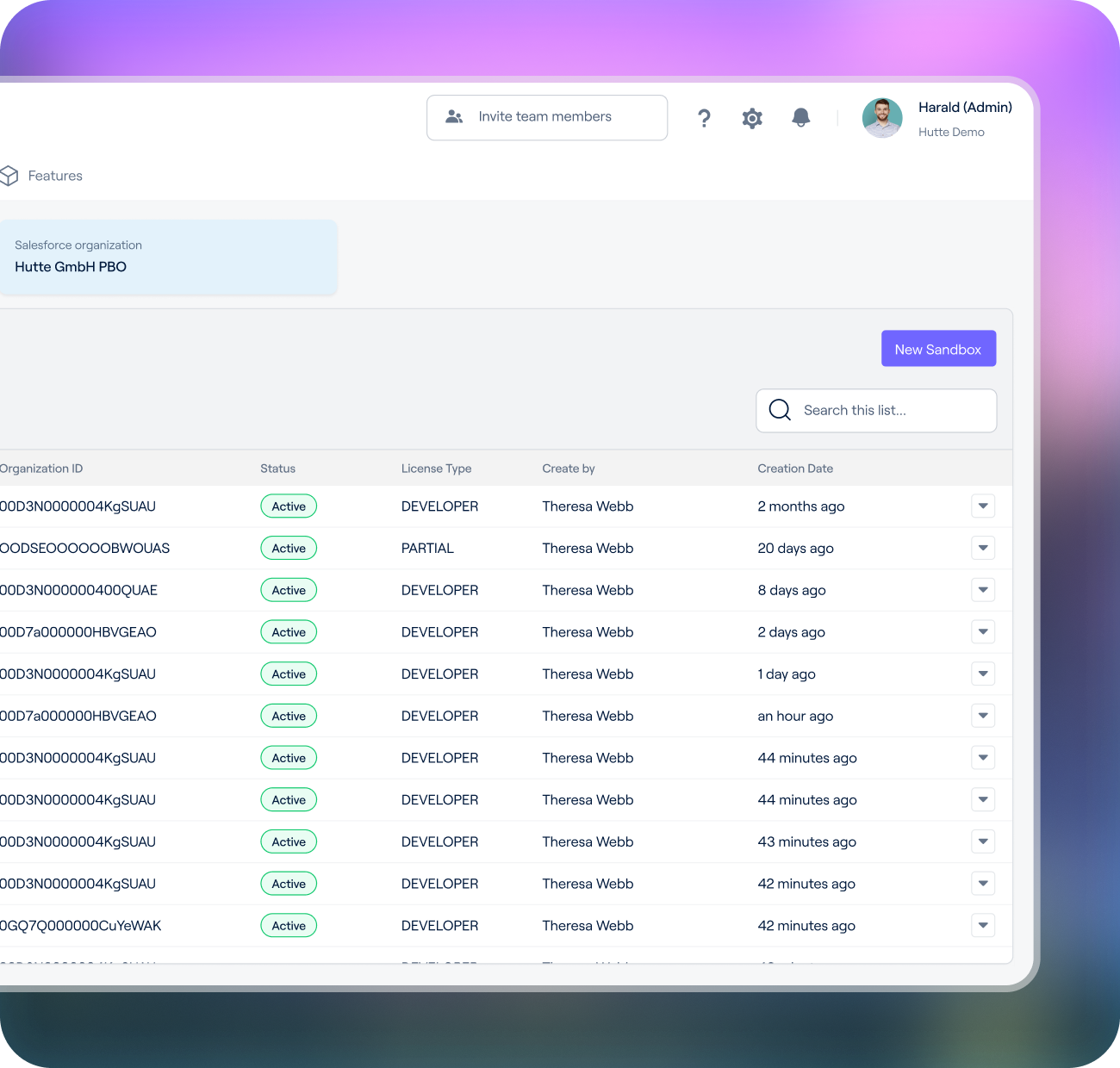Image resolution: width=1120 pixels, height=1068 pixels.
Task: Open the Features tab
Action: click(55, 176)
